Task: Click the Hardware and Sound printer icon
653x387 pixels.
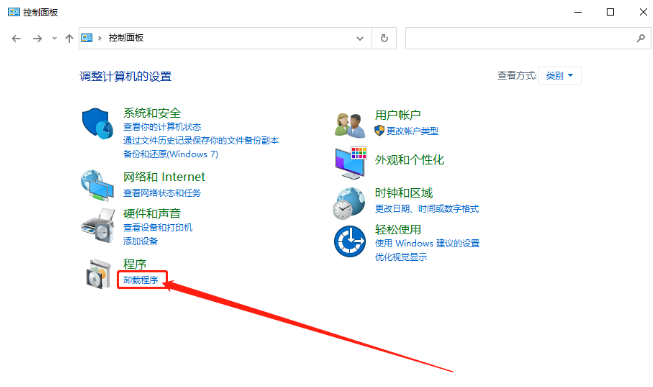Action: point(98,225)
